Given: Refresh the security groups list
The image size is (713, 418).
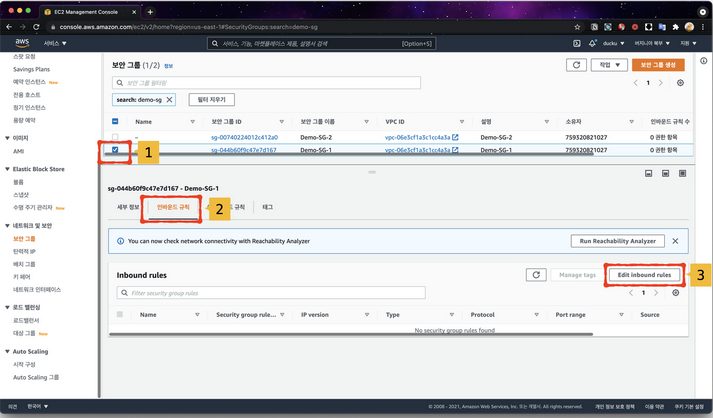Looking at the screenshot, I should [x=575, y=65].
